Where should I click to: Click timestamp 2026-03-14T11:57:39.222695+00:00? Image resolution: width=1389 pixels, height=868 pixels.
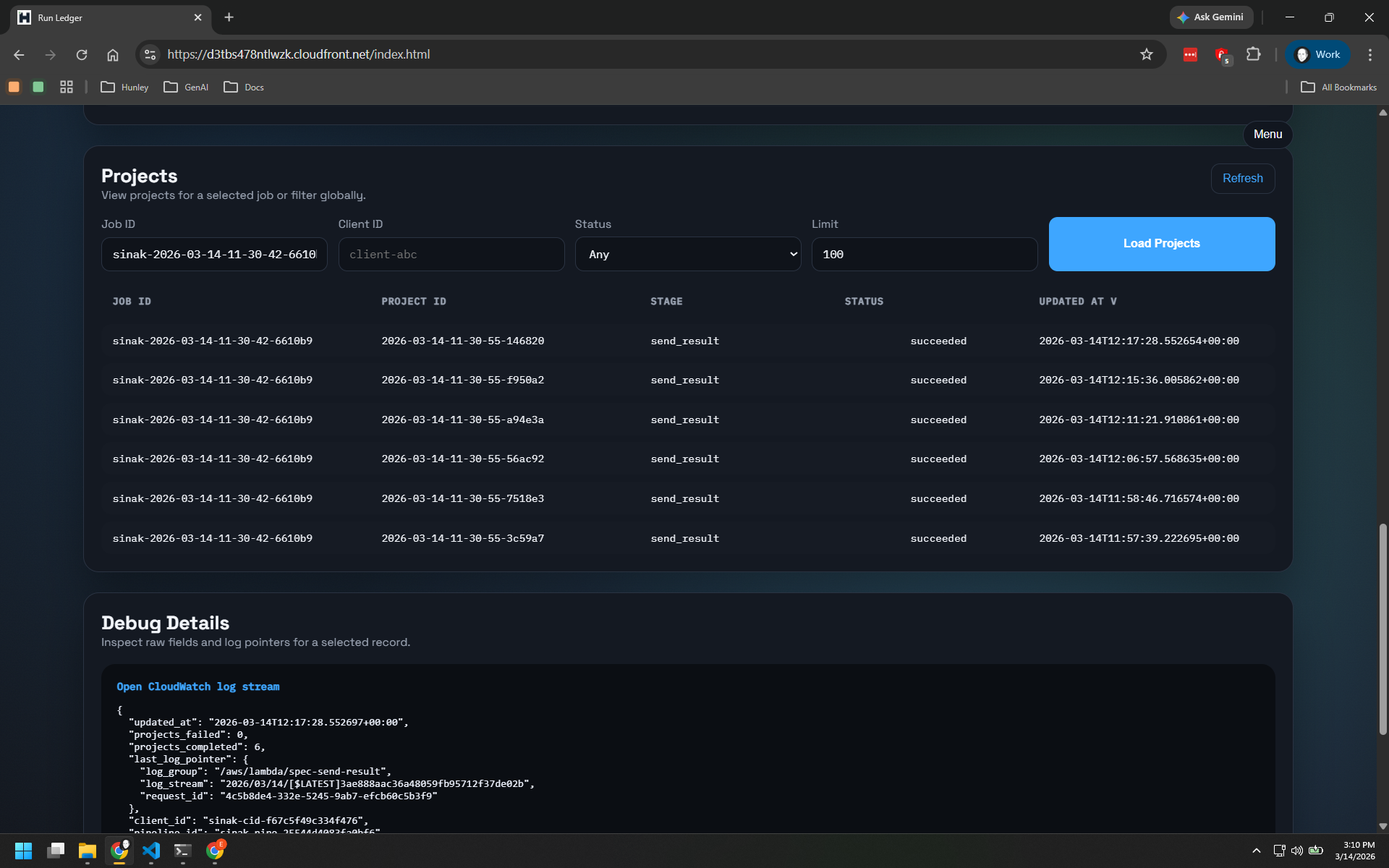pyautogui.click(x=1139, y=538)
